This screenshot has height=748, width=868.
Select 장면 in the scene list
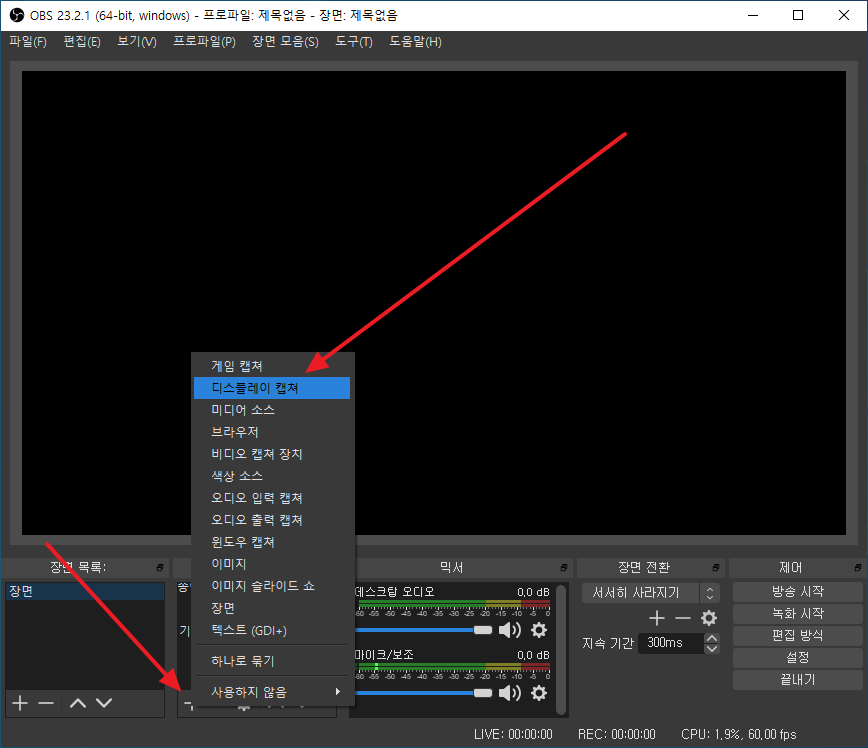(x=85, y=591)
